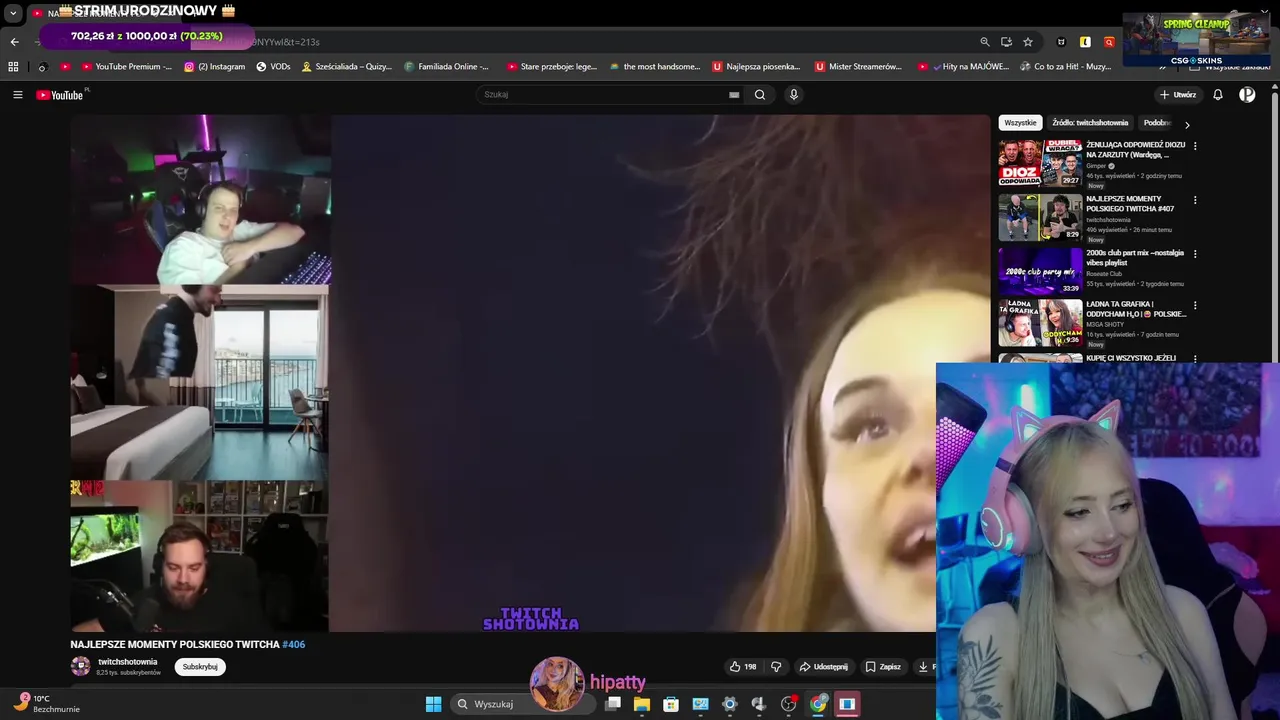Screen dimensions: 1280x720
Task: Open the YouTube hamburger guide menu
Action: [x=17, y=95]
